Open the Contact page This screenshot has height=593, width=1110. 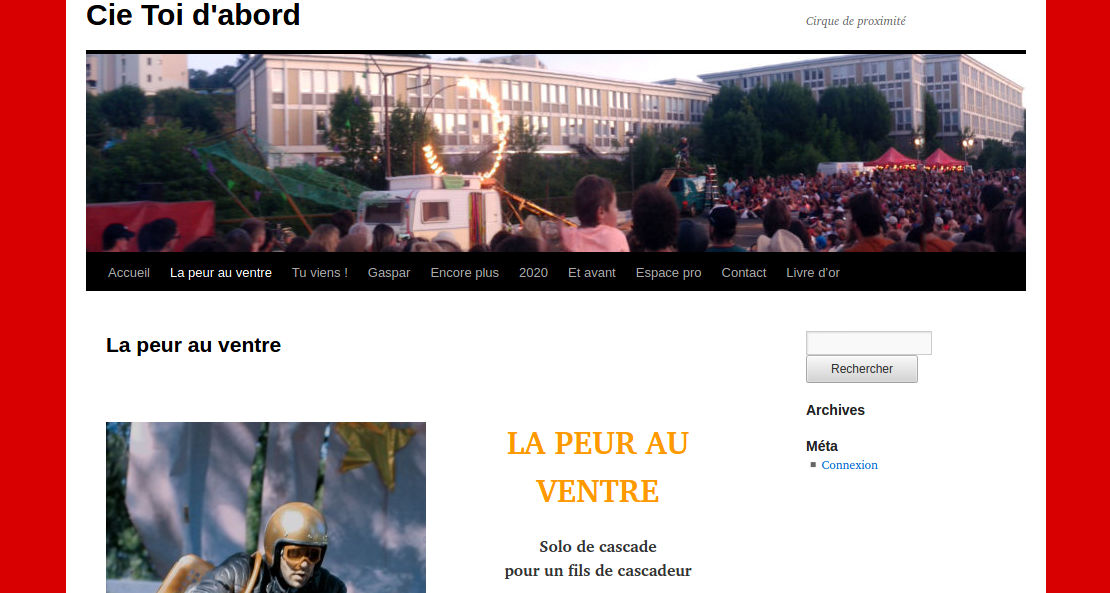pos(743,272)
